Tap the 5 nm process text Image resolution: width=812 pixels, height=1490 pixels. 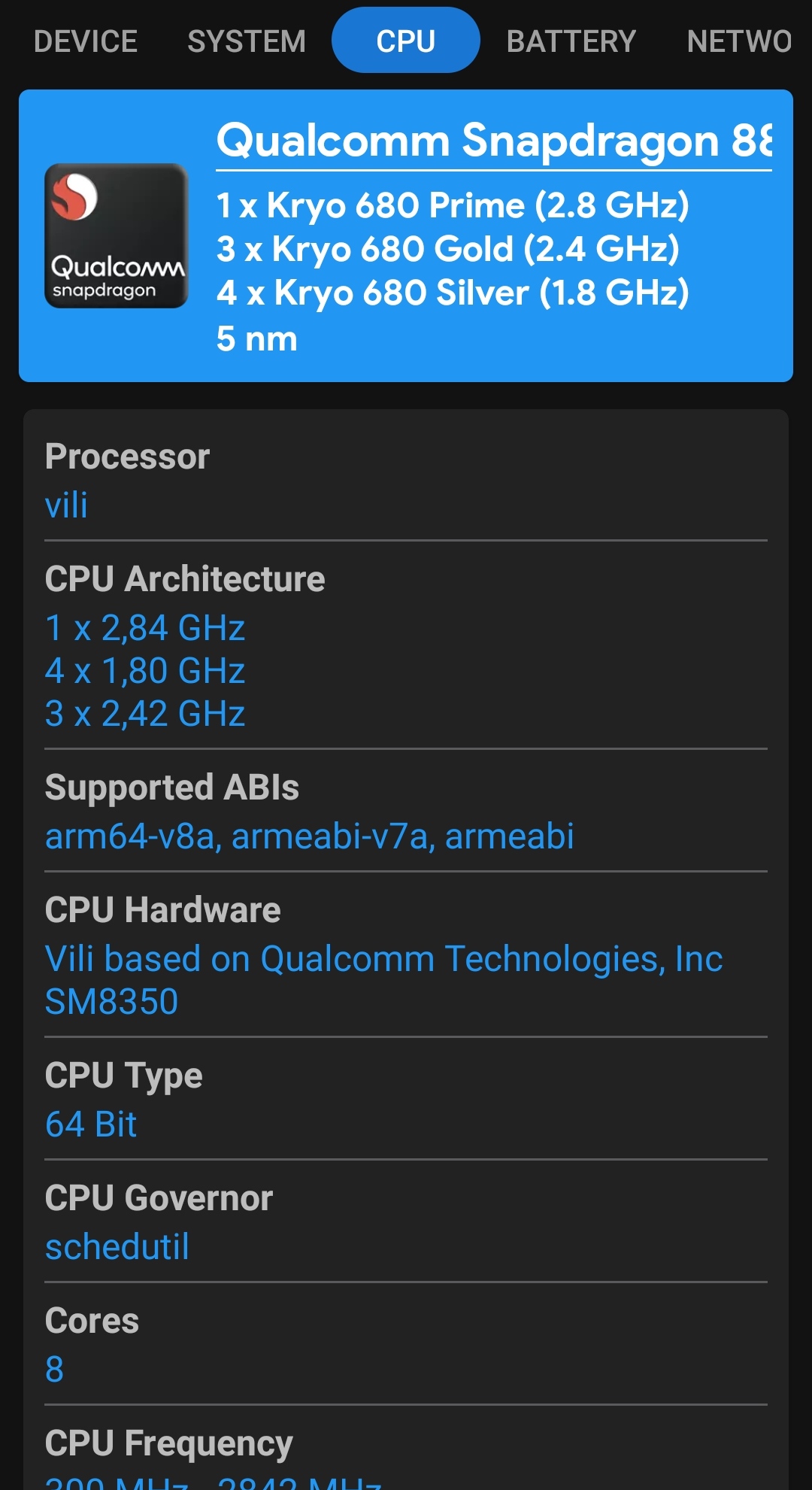pos(257,338)
